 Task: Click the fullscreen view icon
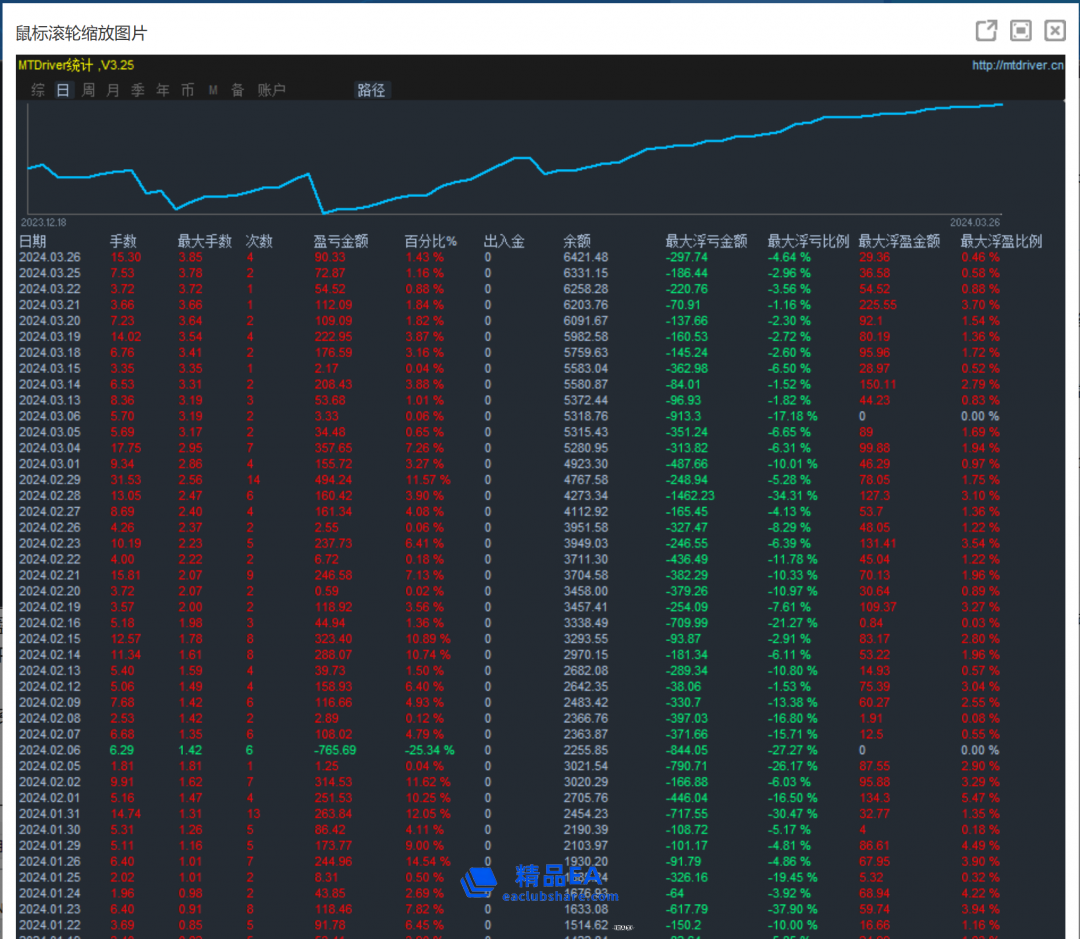[1020, 31]
